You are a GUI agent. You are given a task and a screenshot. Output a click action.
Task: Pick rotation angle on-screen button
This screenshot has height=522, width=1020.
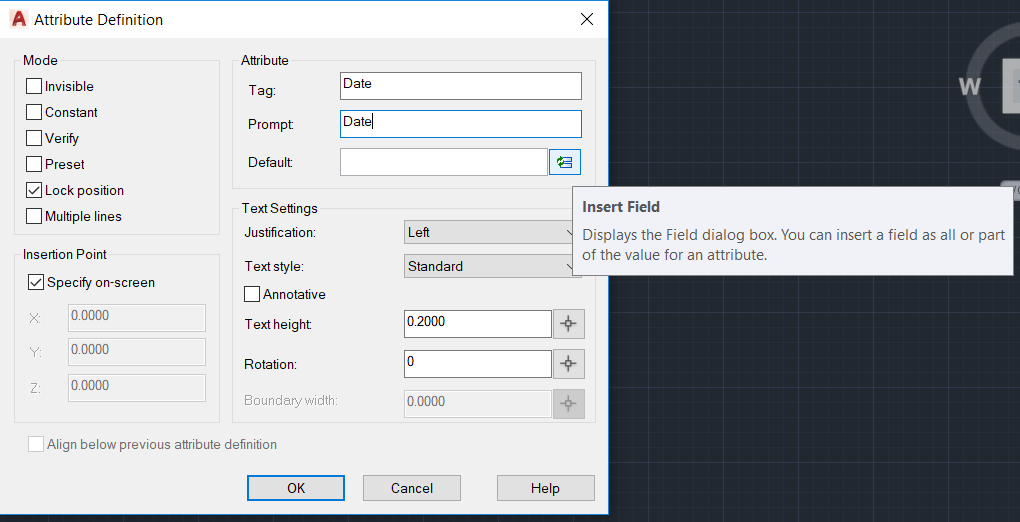pyautogui.click(x=569, y=364)
